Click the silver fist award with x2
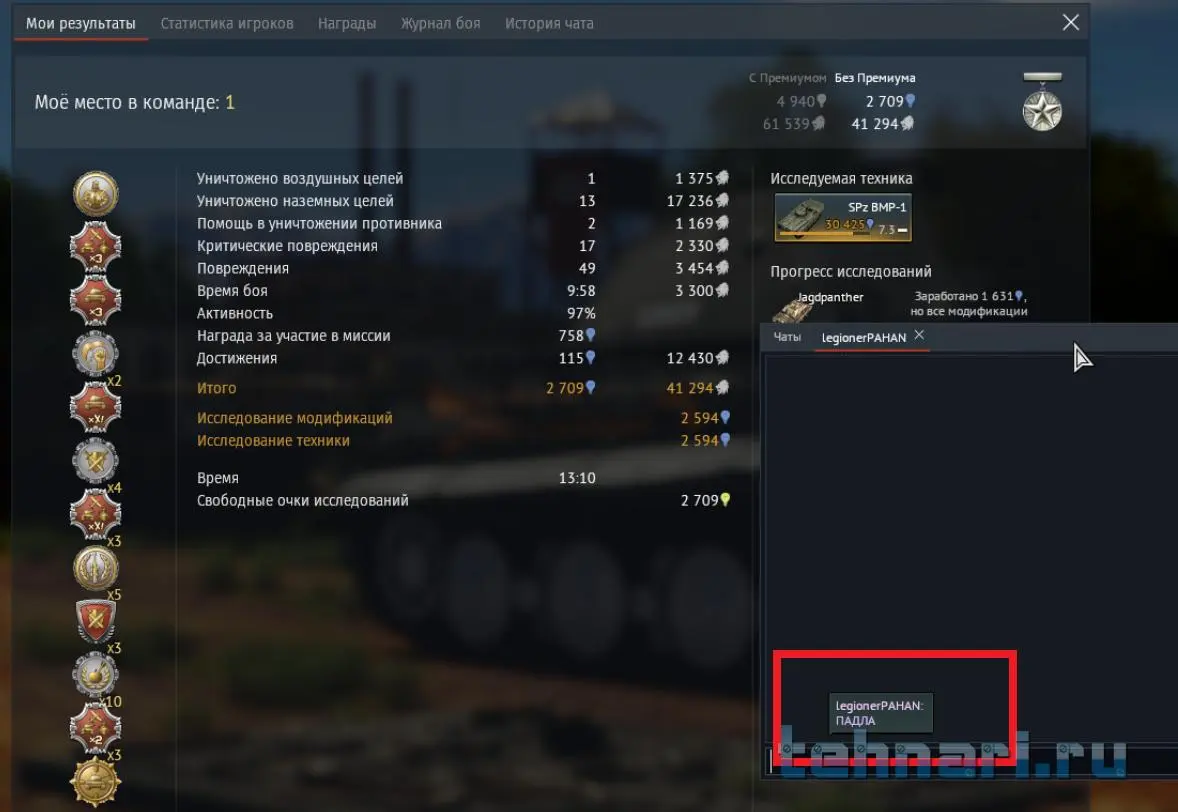Image resolution: width=1178 pixels, height=812 pixels. (95, 353)
